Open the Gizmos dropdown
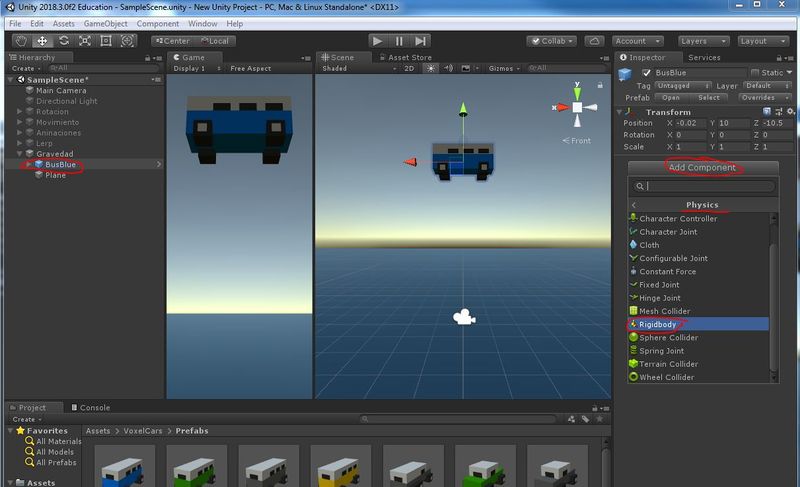Image resolution: width=800 pixels, height=487 pixels. (504, 68)
